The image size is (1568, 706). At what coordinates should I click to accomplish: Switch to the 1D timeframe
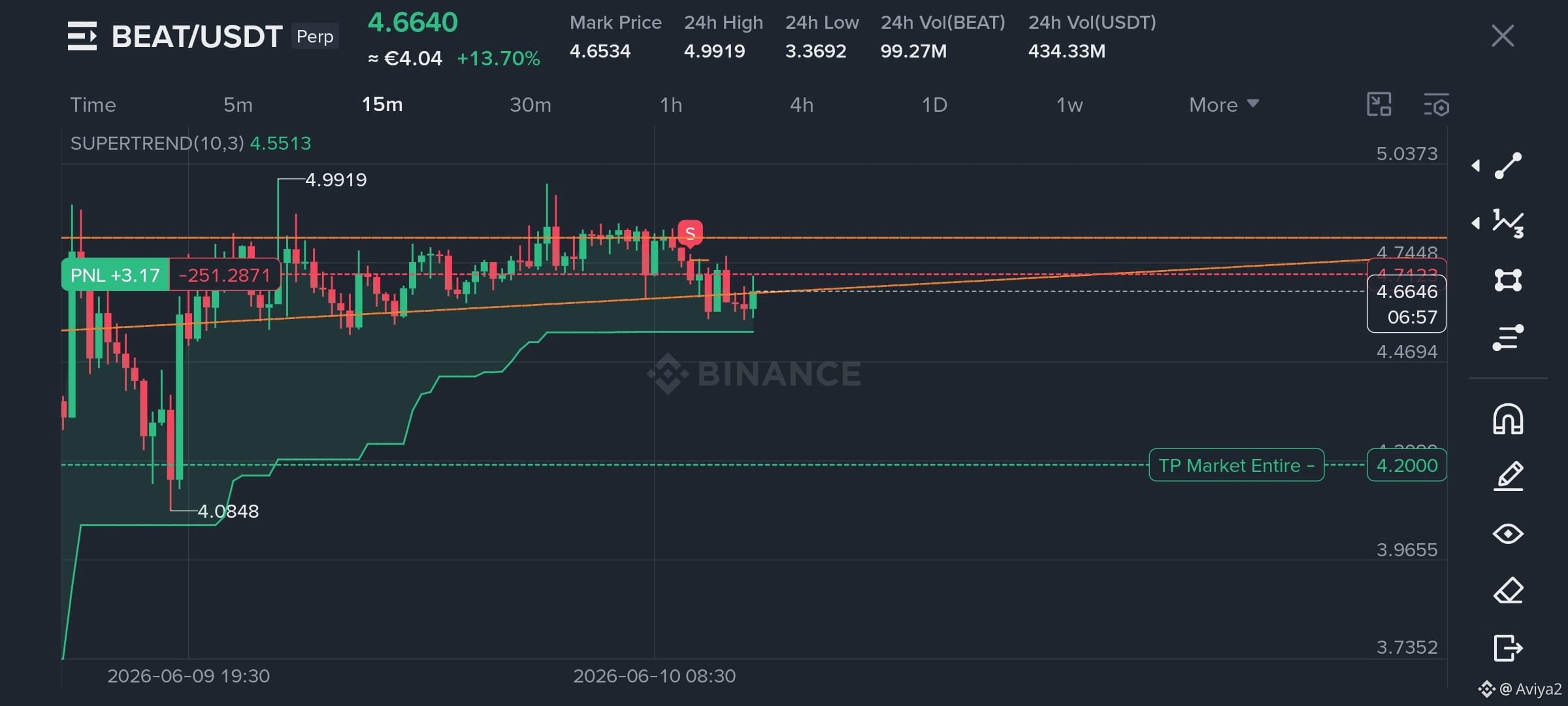[x=934, y=105]
